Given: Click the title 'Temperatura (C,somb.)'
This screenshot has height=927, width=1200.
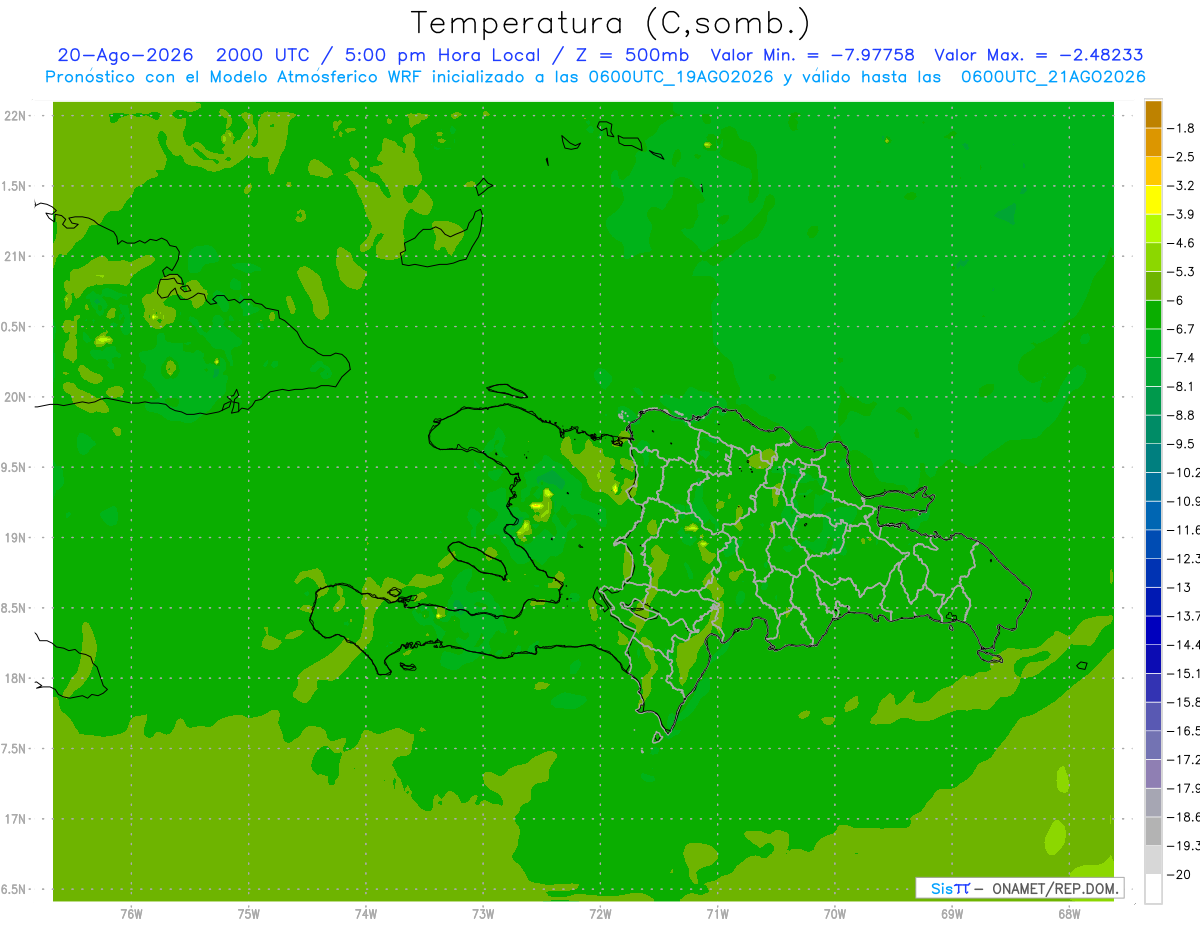Looking at the screenshot, I should coord(611,22).
